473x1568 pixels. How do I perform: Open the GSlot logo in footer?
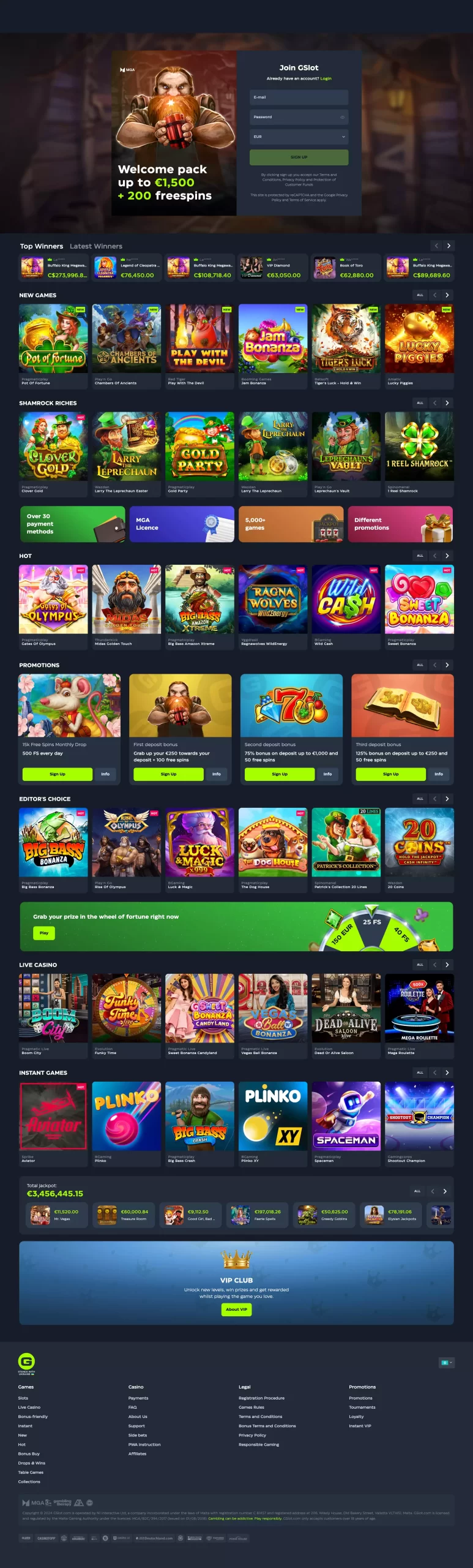click(26, 1362)
